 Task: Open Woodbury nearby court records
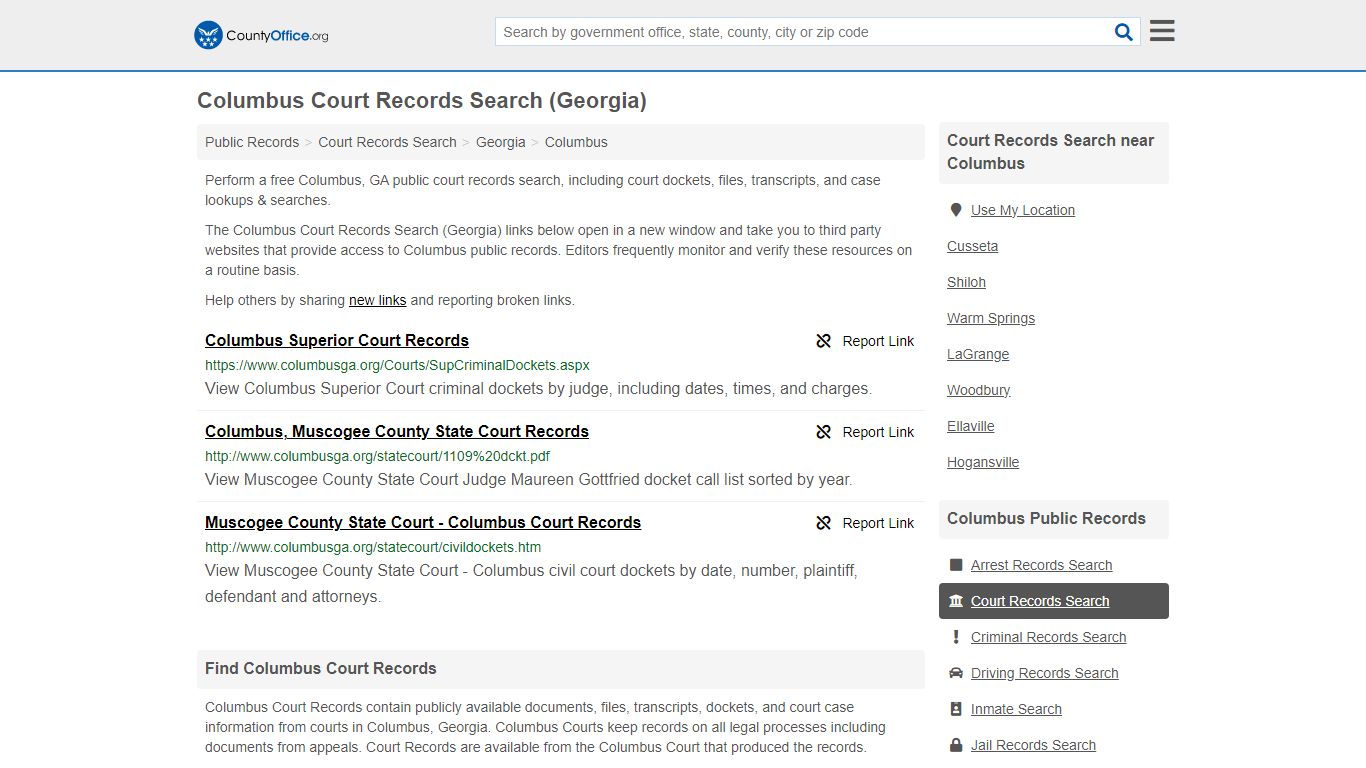[979, 390]
